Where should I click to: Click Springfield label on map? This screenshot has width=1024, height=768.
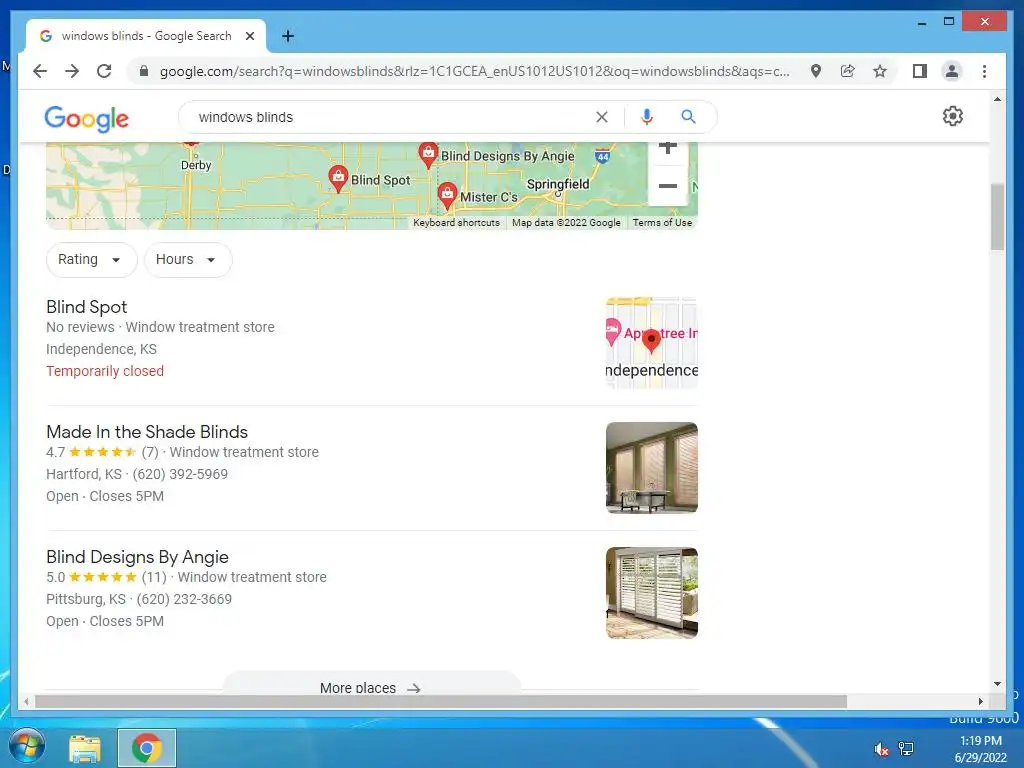point(558,184)
